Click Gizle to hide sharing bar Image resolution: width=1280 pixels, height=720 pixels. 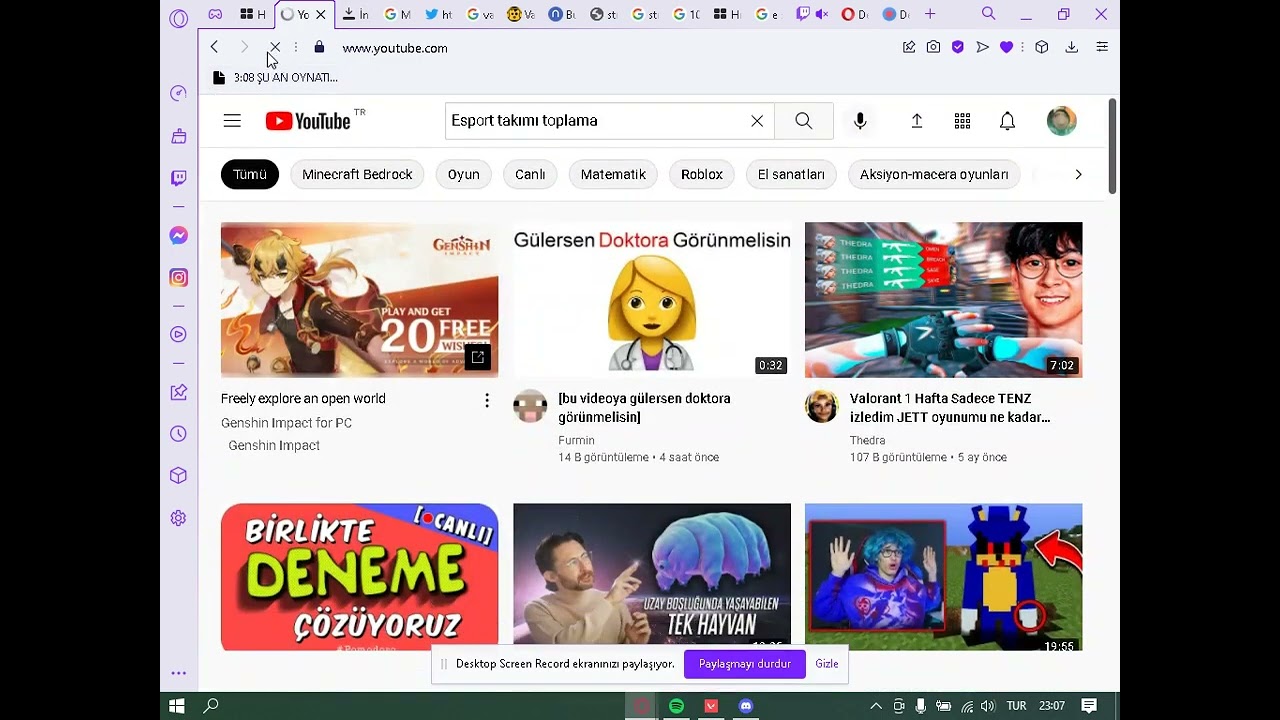[x=827, y=664]
